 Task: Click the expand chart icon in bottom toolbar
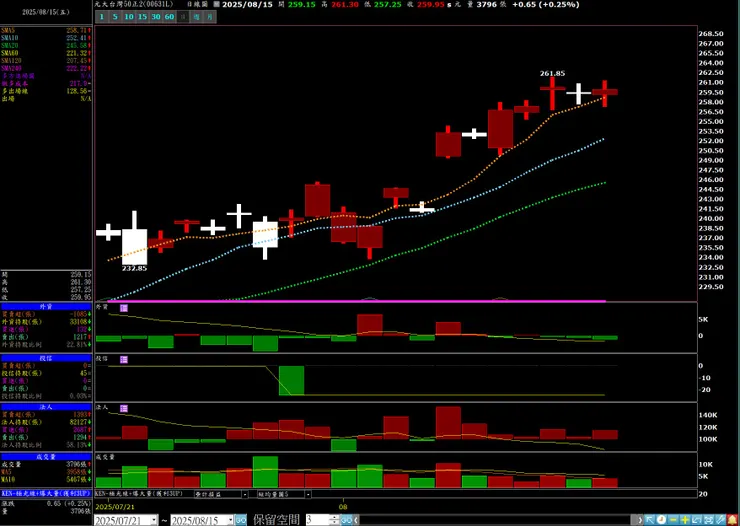click(x=697, y=520)
